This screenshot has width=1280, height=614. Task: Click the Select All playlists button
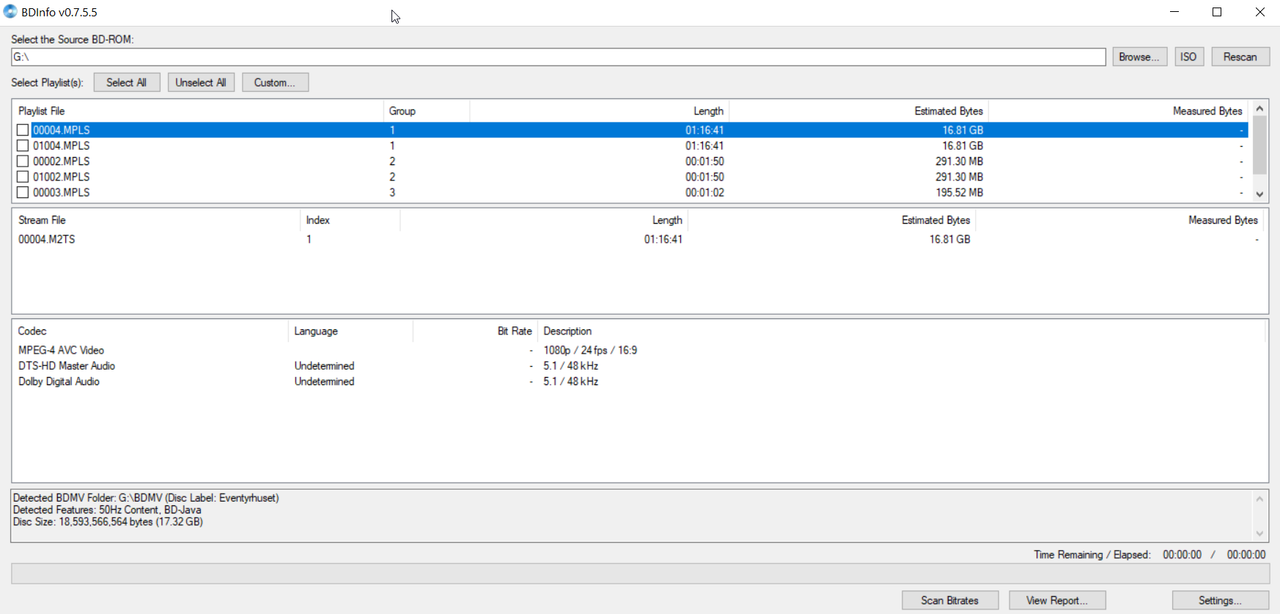[x=127, y=83]
